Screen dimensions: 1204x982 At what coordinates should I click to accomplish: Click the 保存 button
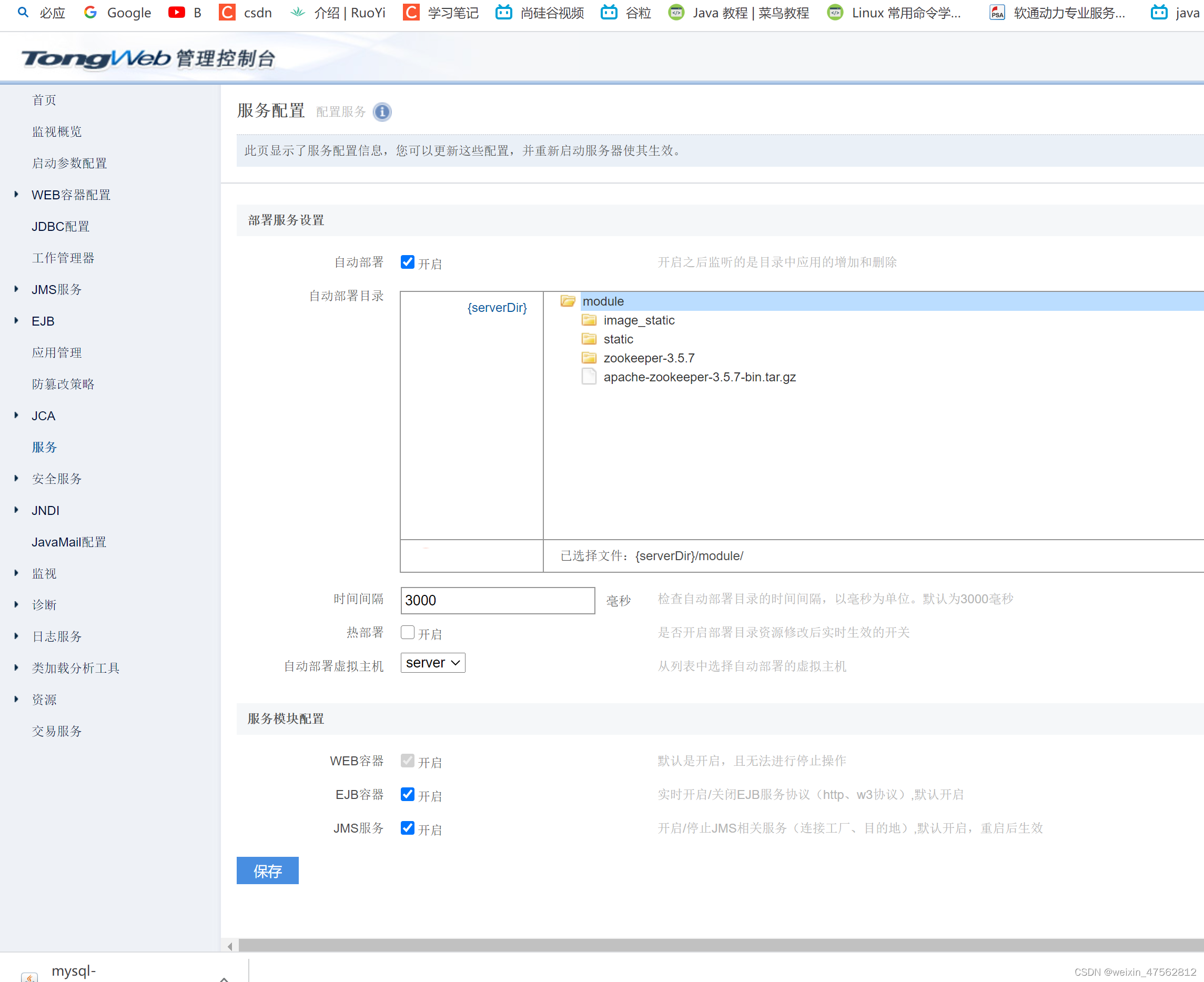267,870
